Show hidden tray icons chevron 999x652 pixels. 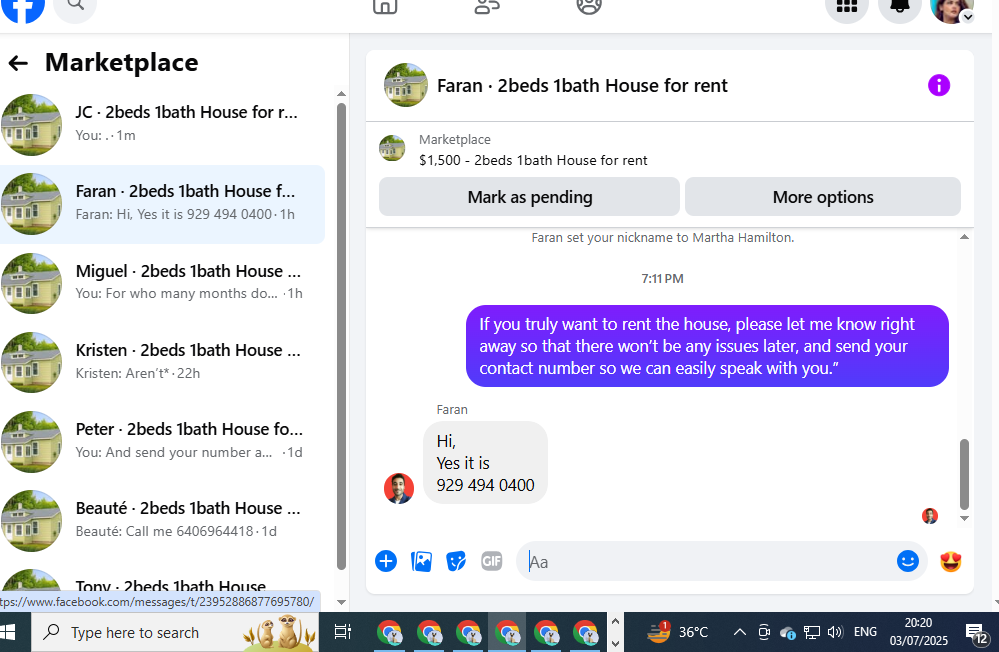(739, 632)
